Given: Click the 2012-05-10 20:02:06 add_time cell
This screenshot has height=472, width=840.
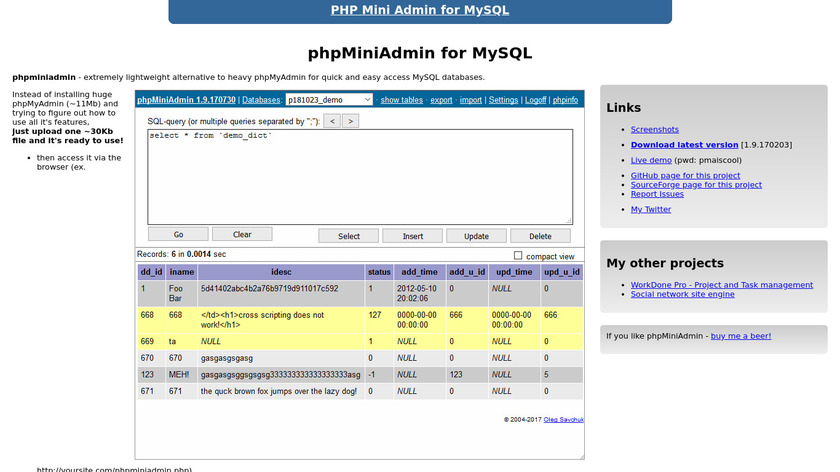Looking at the screenshot, I should (x=419, y=294).
